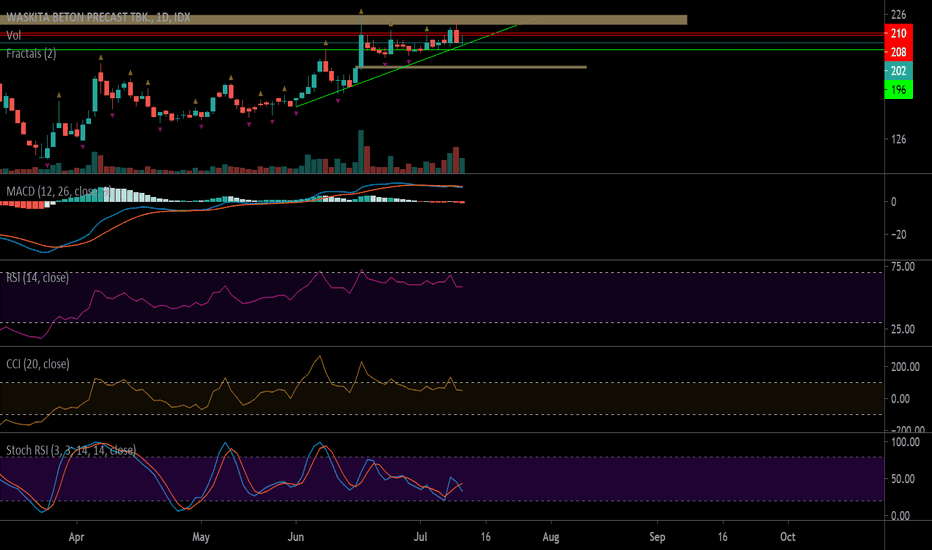Click the red 208 price label
Viewport: 932px width, 550px height.
898,52
